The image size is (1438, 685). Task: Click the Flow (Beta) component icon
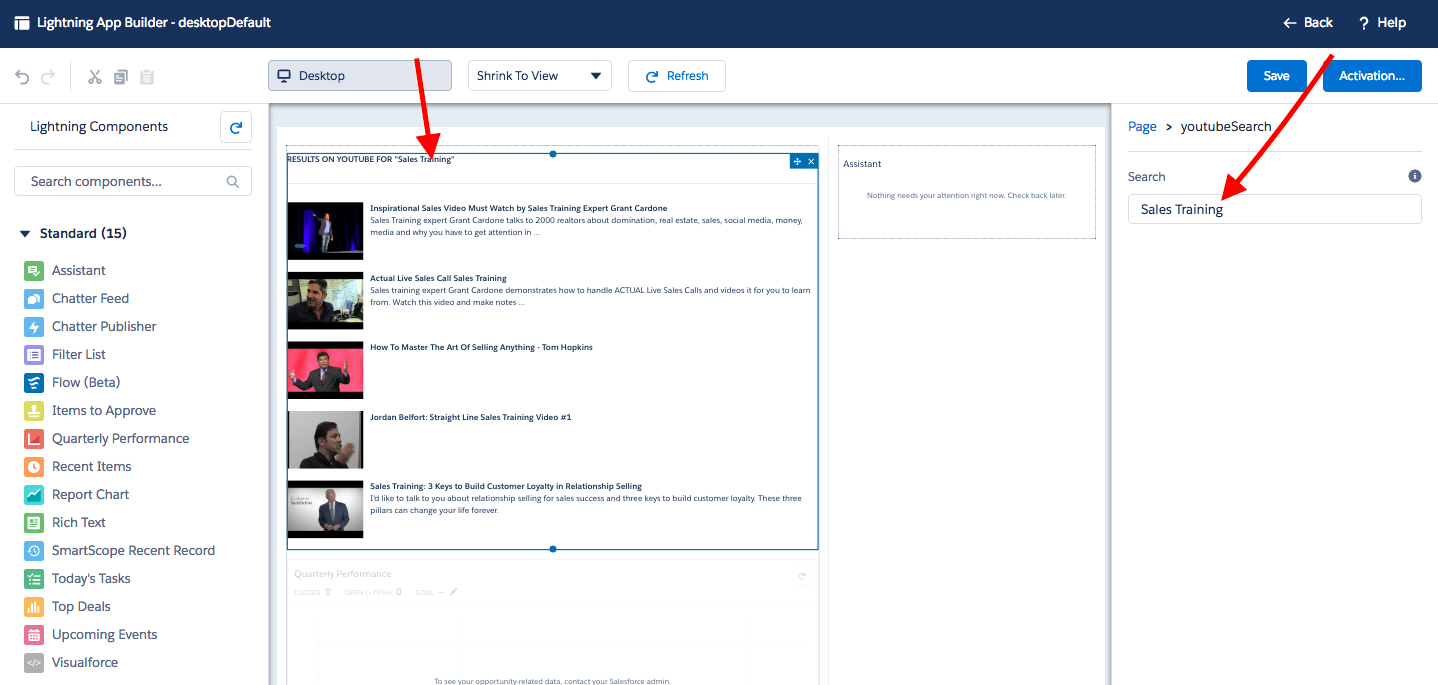(x=34, y=382)
